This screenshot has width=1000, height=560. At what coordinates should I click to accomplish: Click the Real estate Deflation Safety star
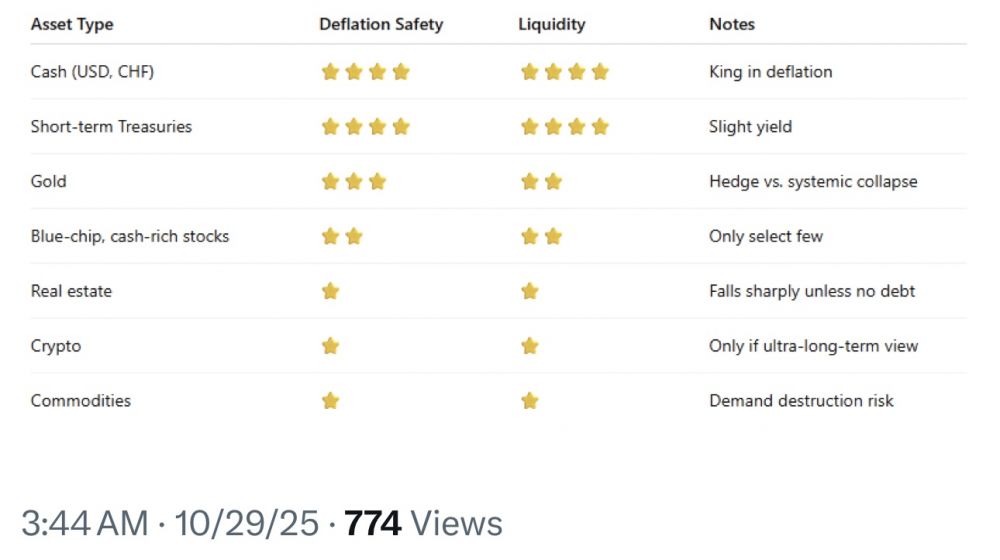coord(330,291)
